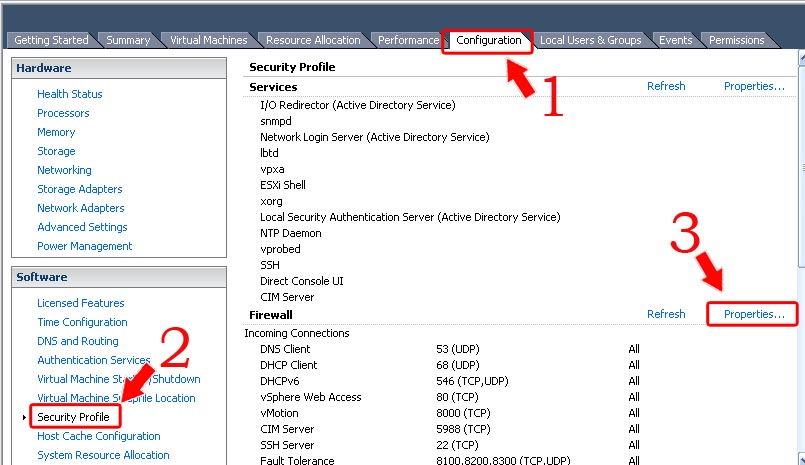Refresh the Services list
The height and width of the screenshot is (465, 805).
[666, 86]
